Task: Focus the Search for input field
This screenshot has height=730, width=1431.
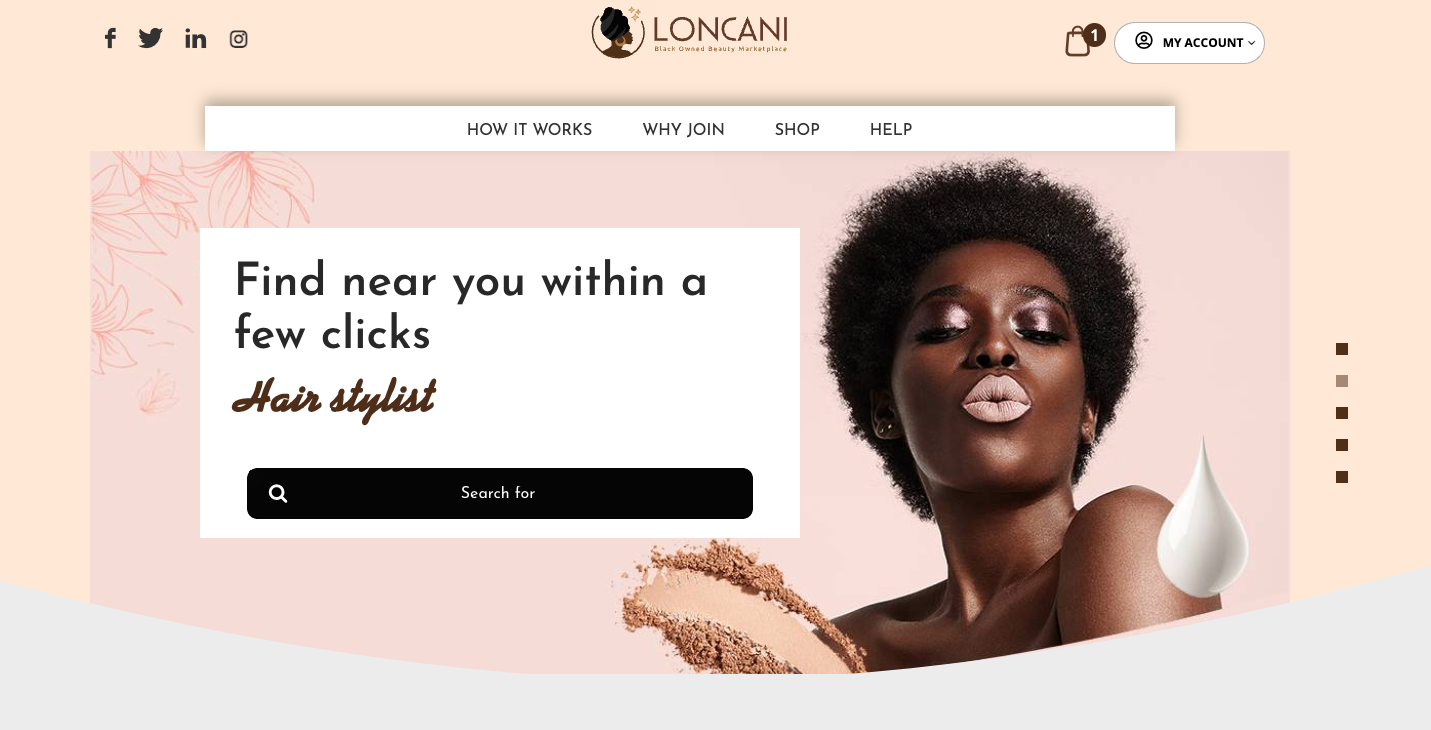Action: (x=500, y=493)
